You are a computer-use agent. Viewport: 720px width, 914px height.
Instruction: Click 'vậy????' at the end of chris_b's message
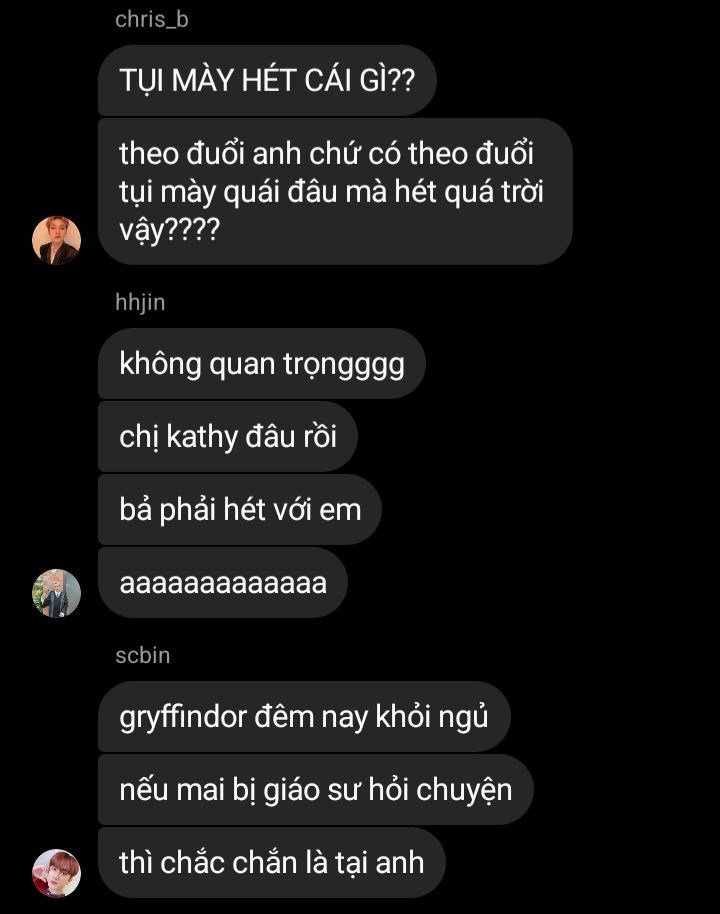pyautogui.click(x=169, y=229)
